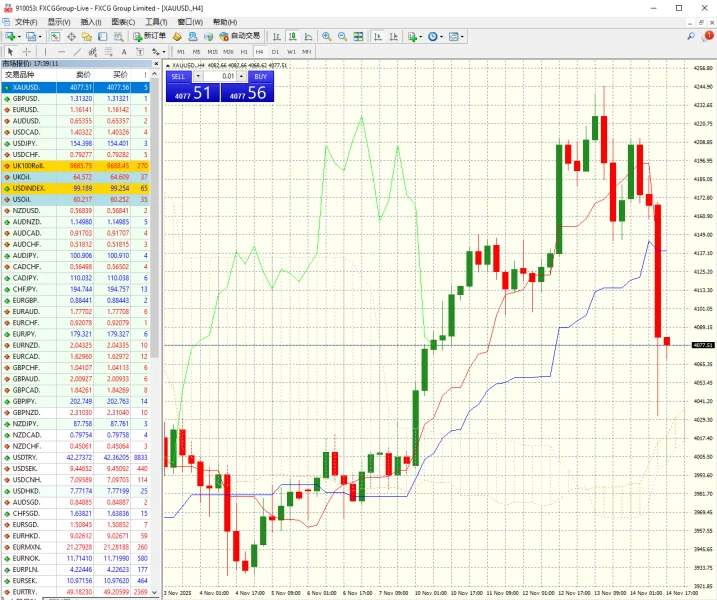Toggle chart auto scroll
This screenshot has height=600, width=717.
pos(378,37)
